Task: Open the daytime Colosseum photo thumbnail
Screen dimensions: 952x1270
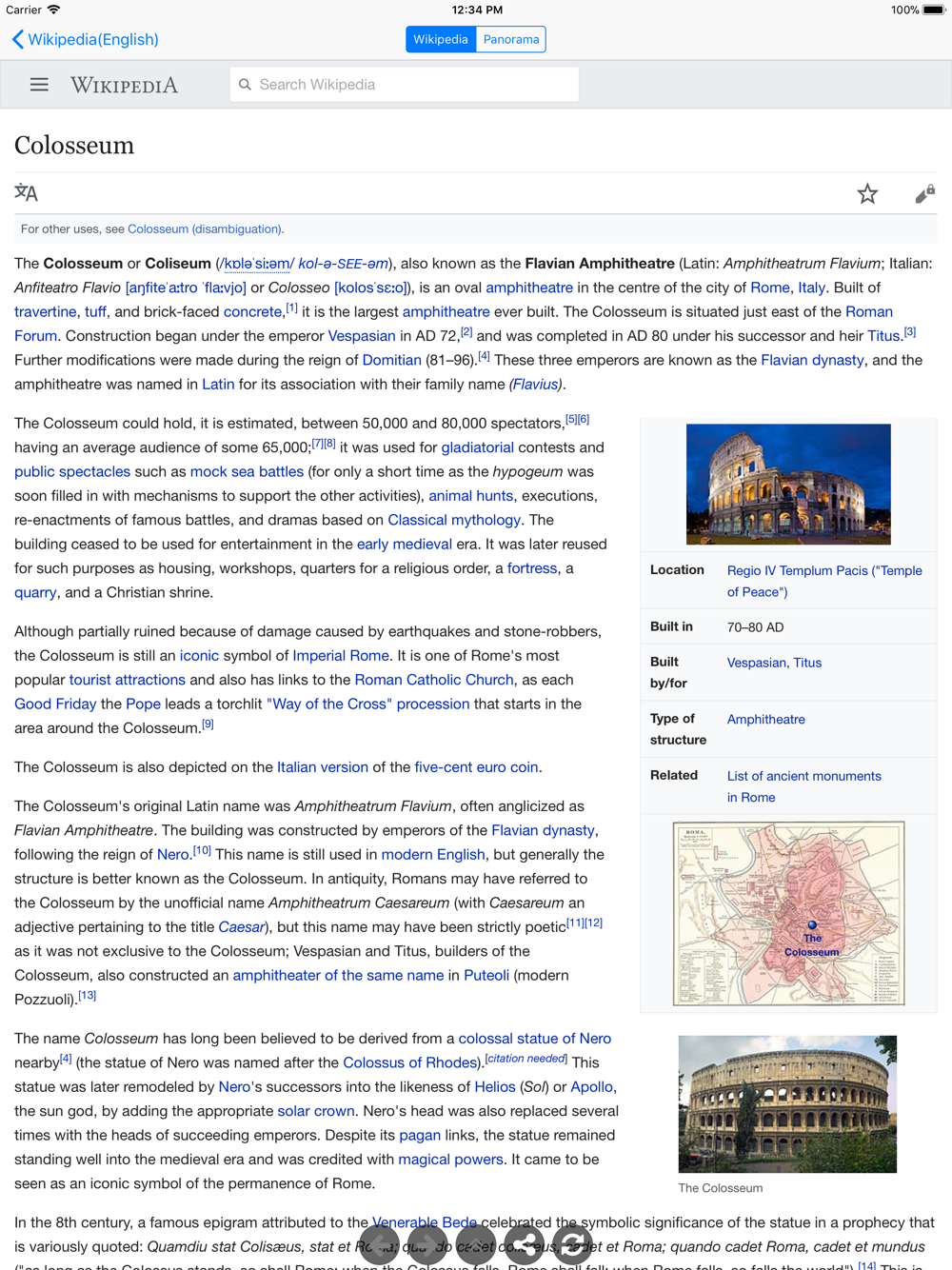Action: coord(787,1104)
